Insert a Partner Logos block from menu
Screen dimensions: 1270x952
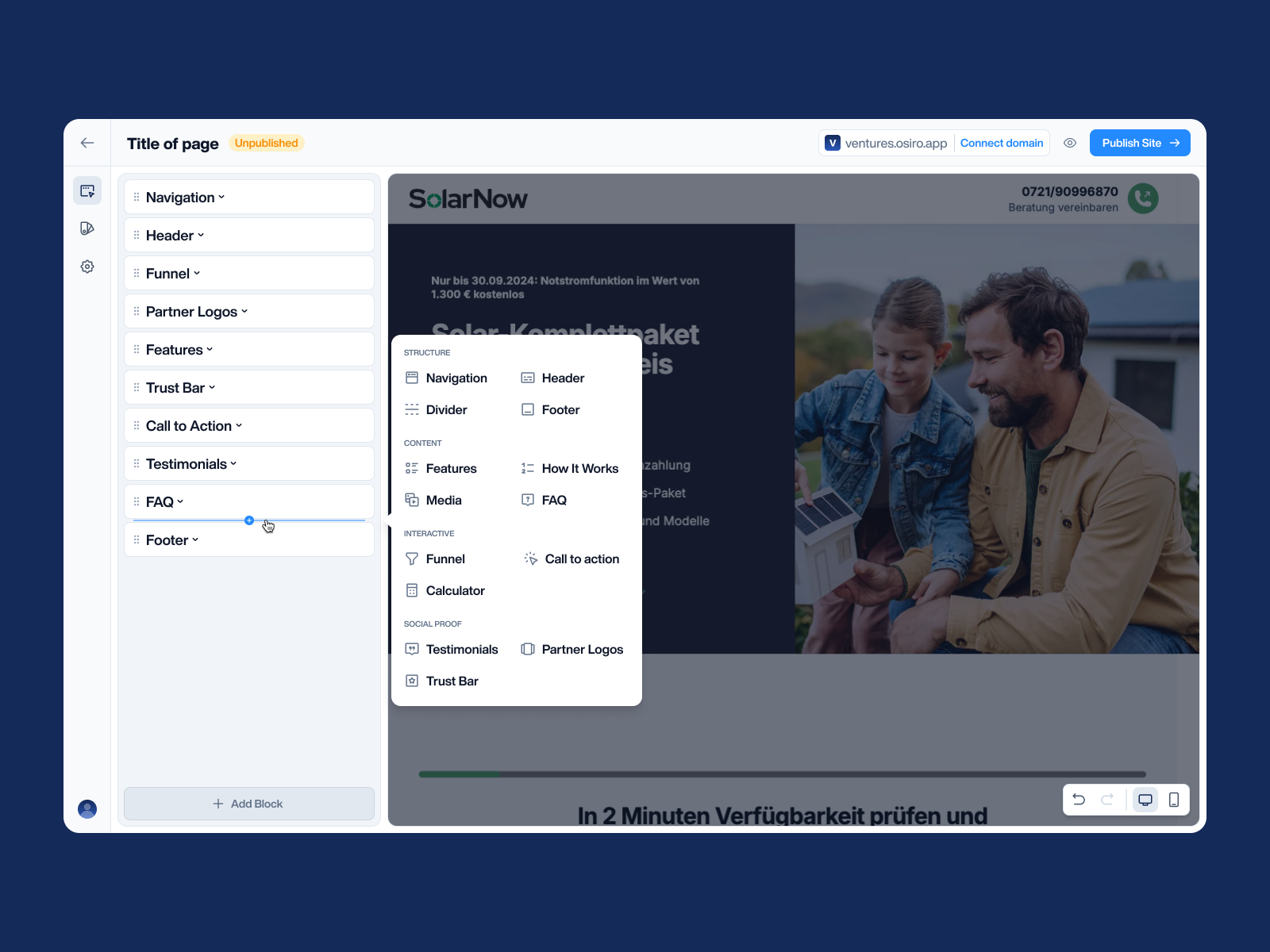(x=571, y=649)
